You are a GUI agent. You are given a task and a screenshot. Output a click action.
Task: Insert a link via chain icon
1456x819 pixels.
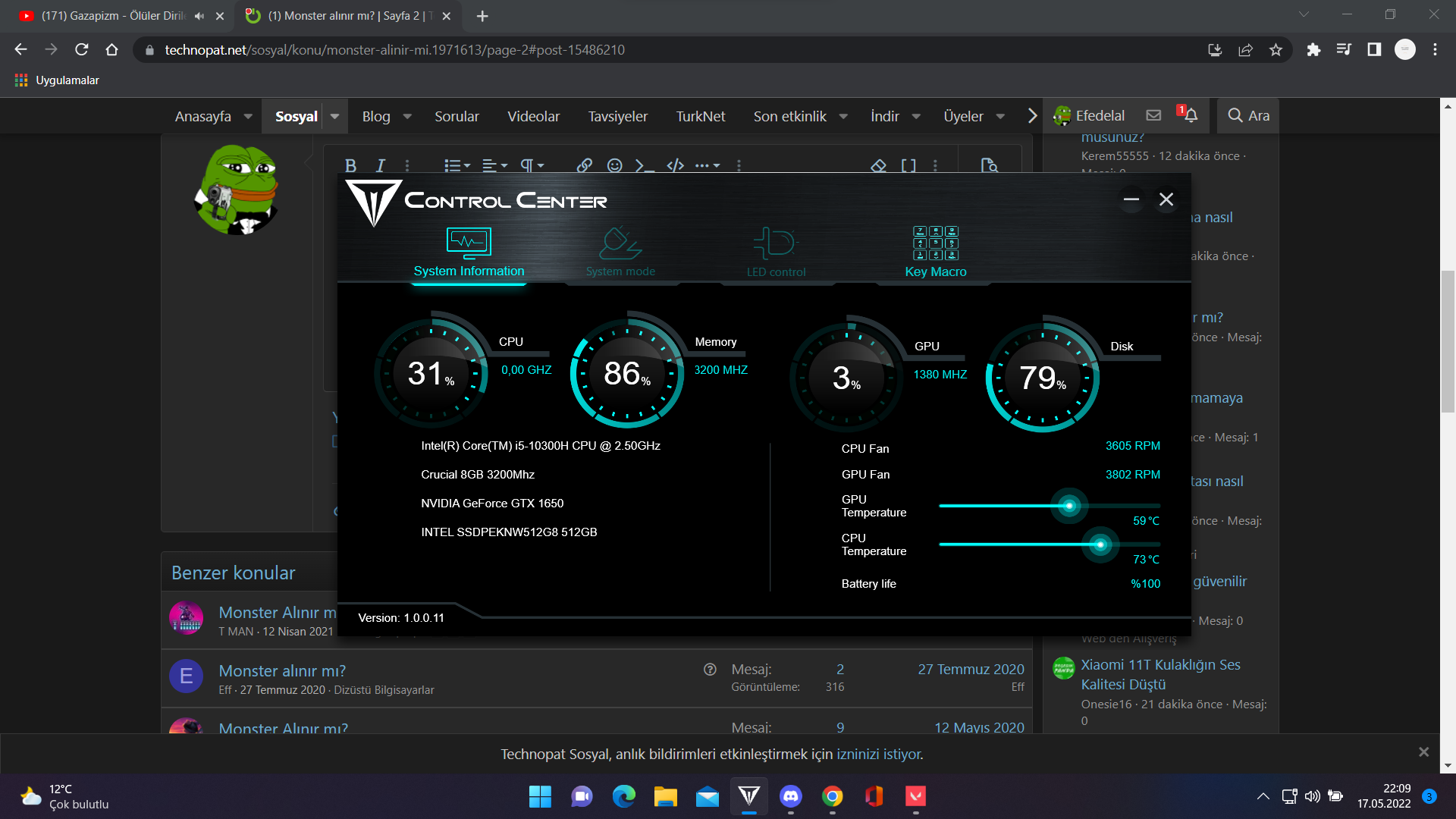pos(584,165)
